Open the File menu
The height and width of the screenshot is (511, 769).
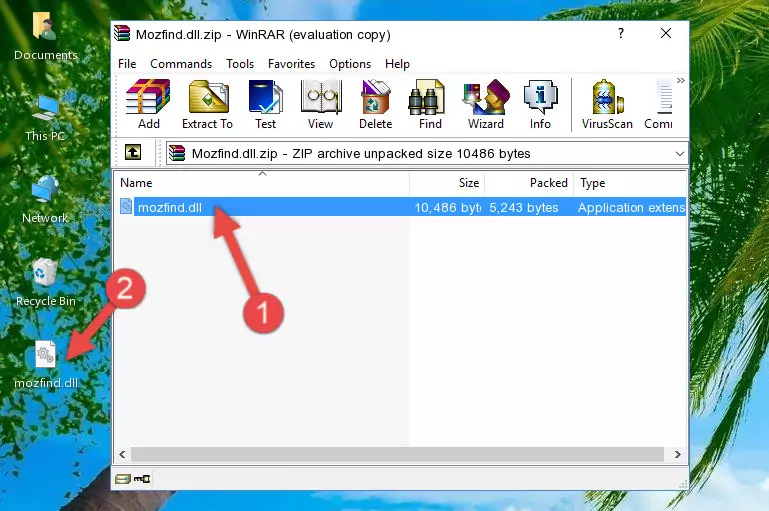click(127, 64)
